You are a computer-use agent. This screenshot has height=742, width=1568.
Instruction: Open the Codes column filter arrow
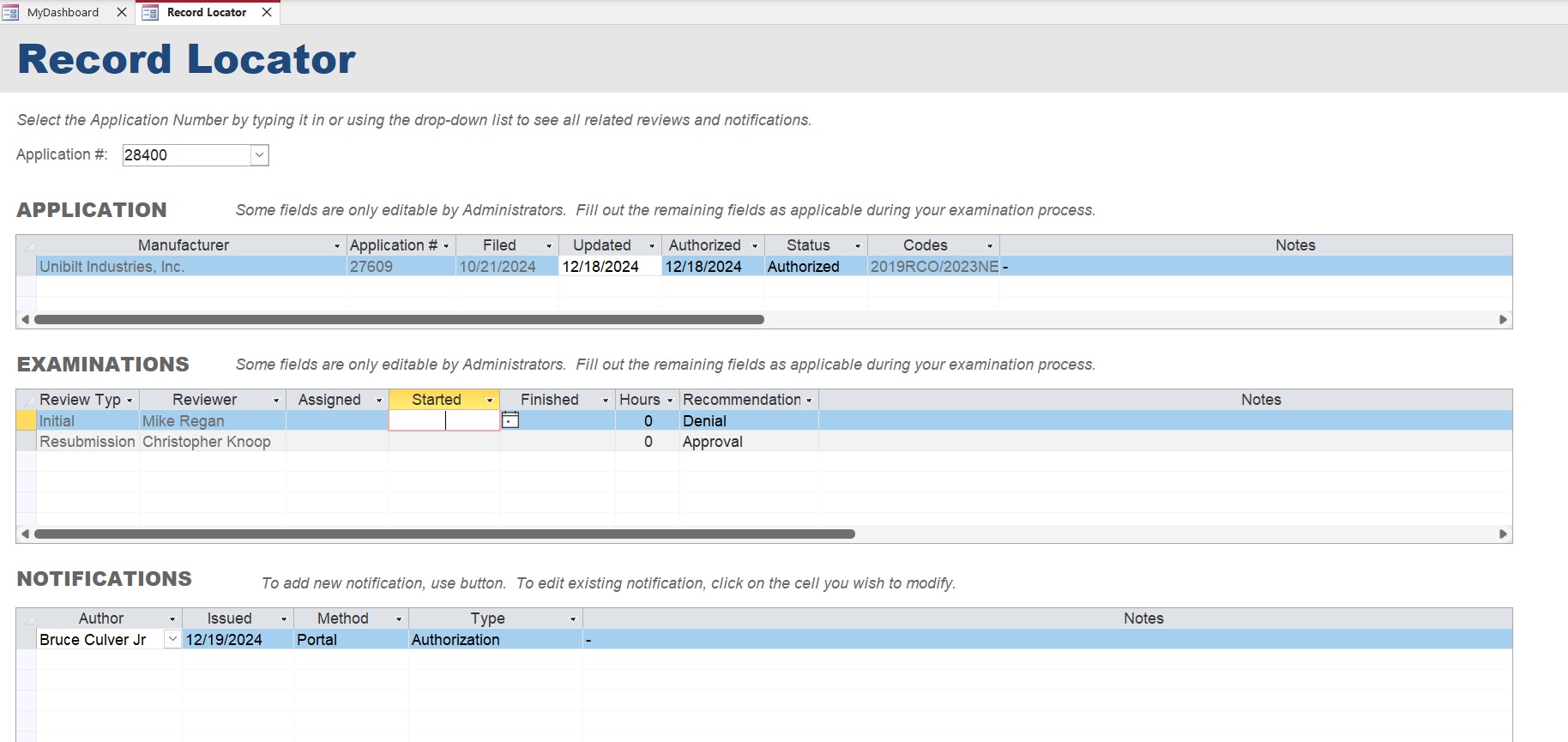click(990, 246)
